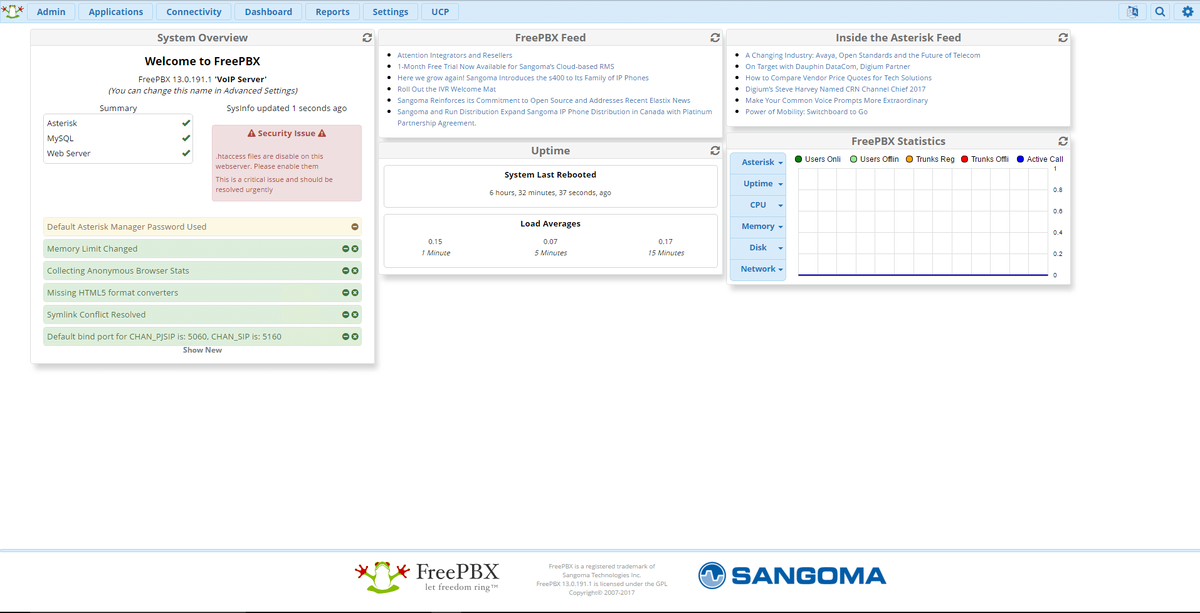Click minus icon on Collecting Anonymous Browser Stats notice

click(346, 271)
